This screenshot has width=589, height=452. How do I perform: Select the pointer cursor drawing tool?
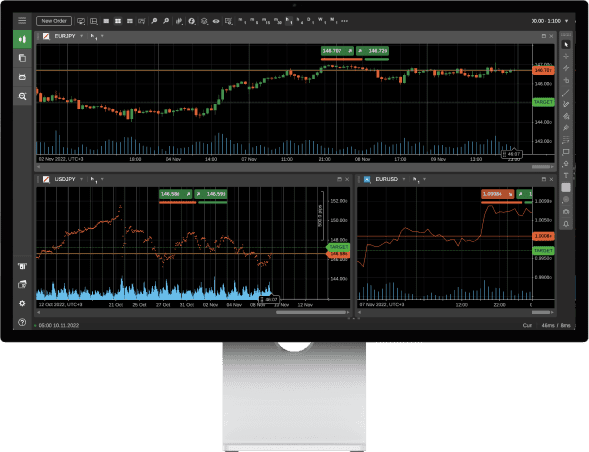click(x=566, y=45)
